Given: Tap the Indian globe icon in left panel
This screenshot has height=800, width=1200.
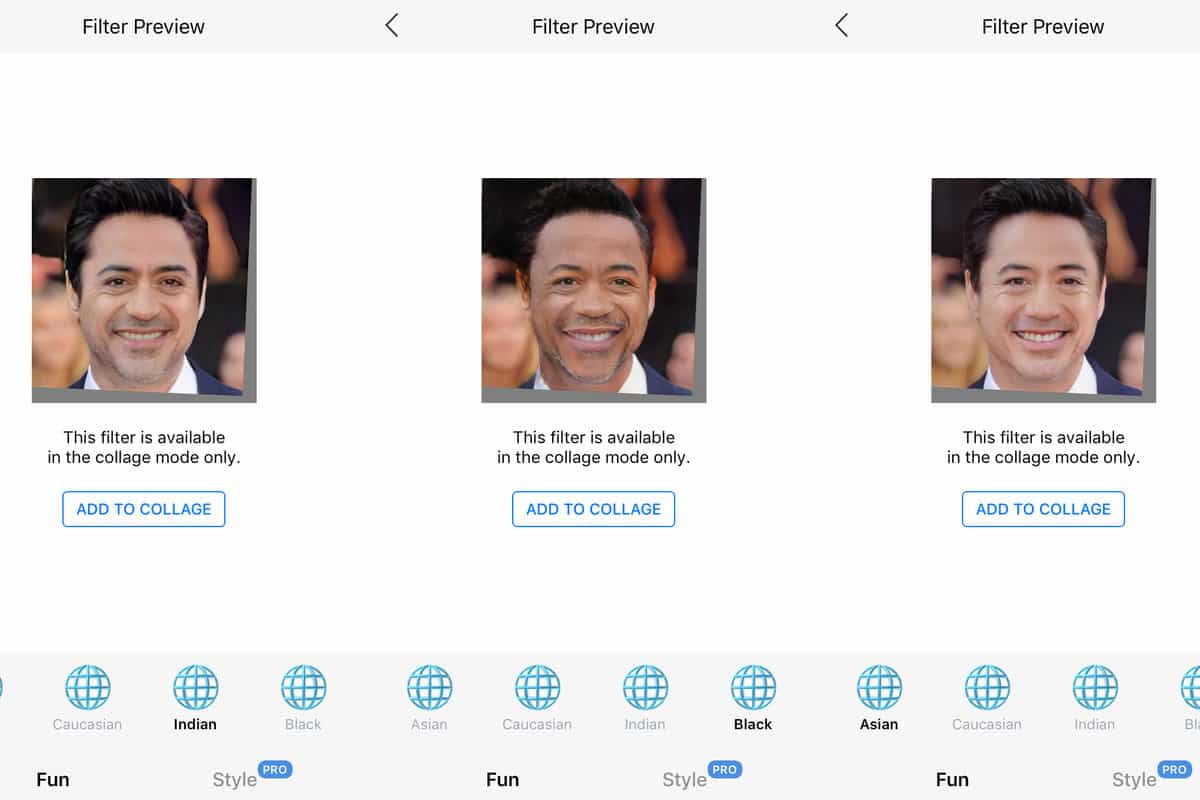Looking at the screenshot, I should (x=196, y=687).
